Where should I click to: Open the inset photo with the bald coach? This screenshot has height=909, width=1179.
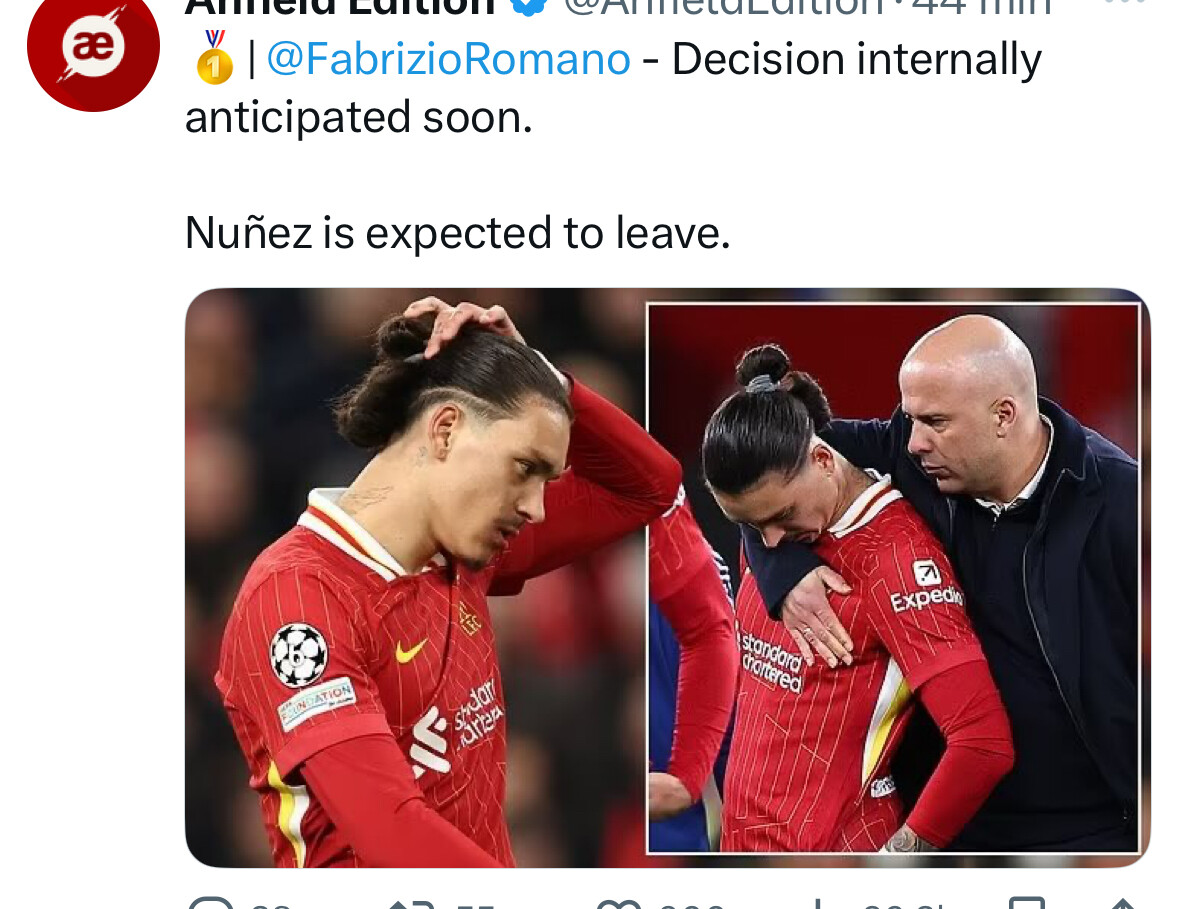tap(893, 577)
